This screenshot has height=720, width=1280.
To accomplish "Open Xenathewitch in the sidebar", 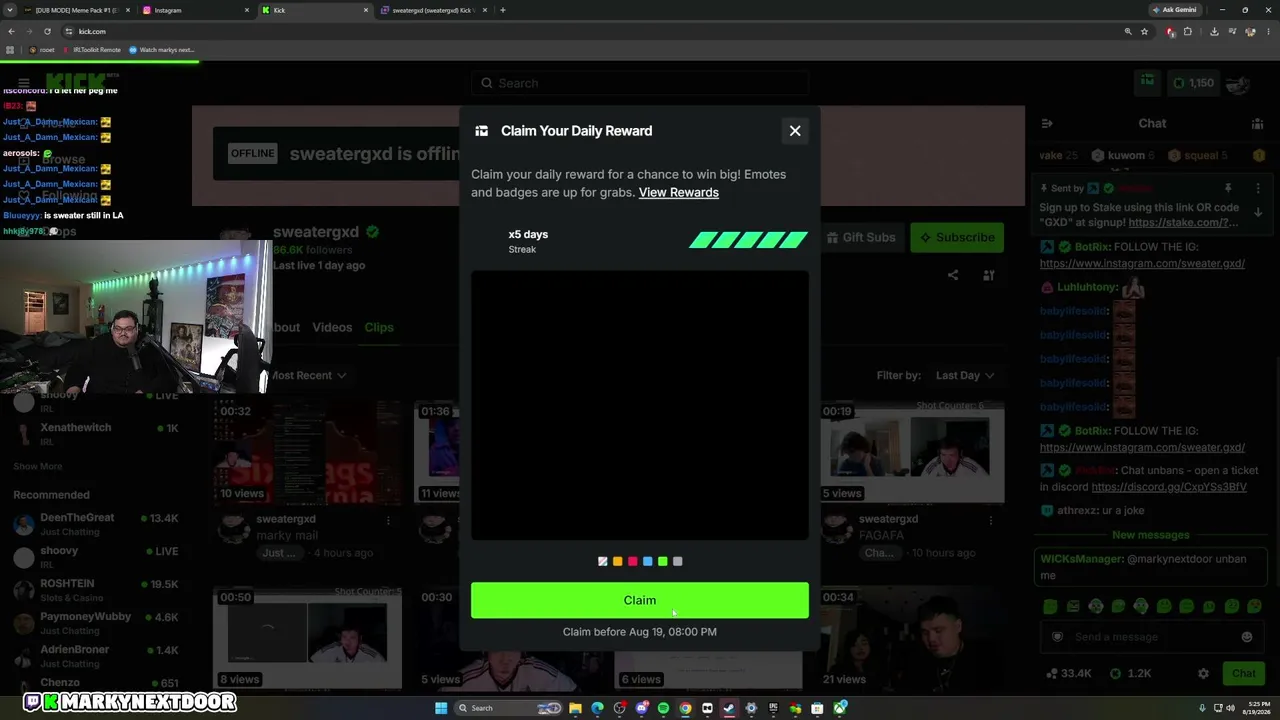I will (x=96, y=433).
